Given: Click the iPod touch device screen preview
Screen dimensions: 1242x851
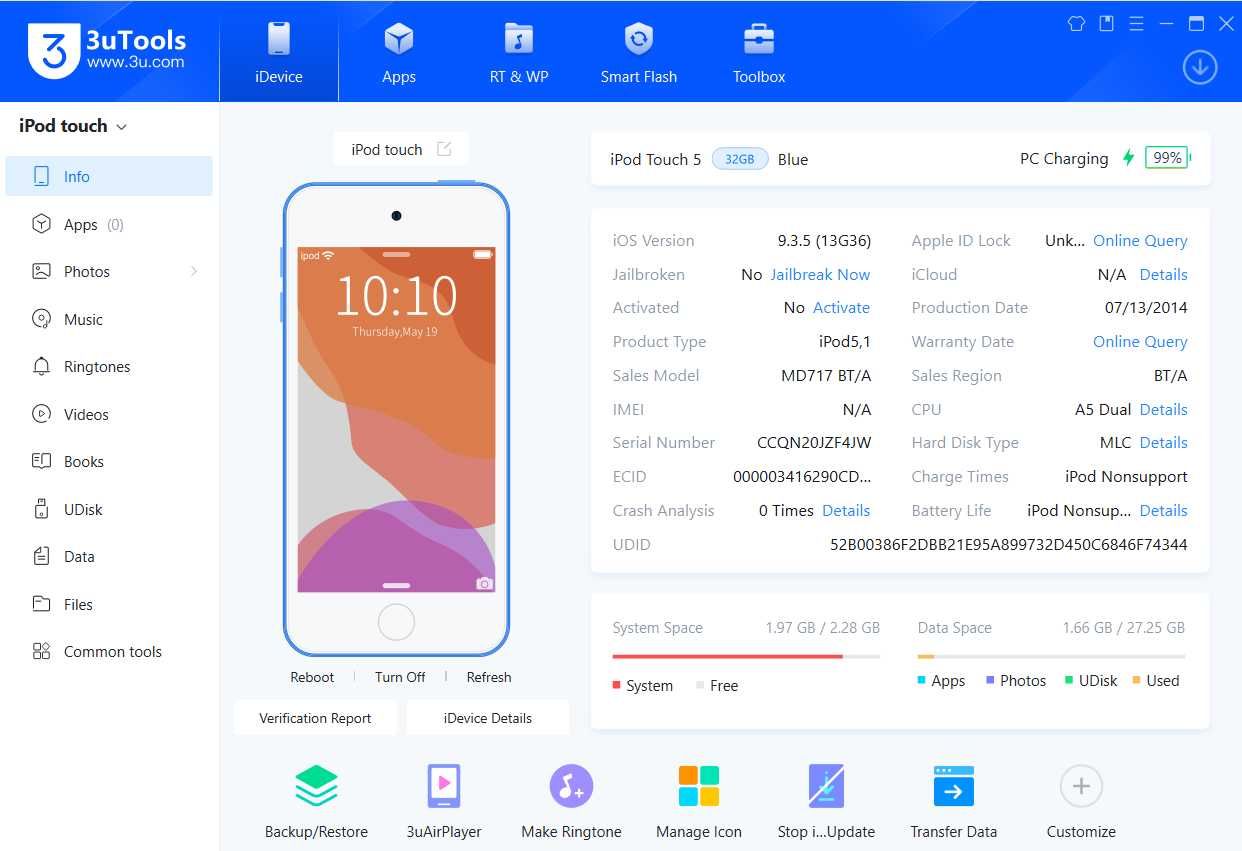Looking at the screenshot, I should pos(396,420).
